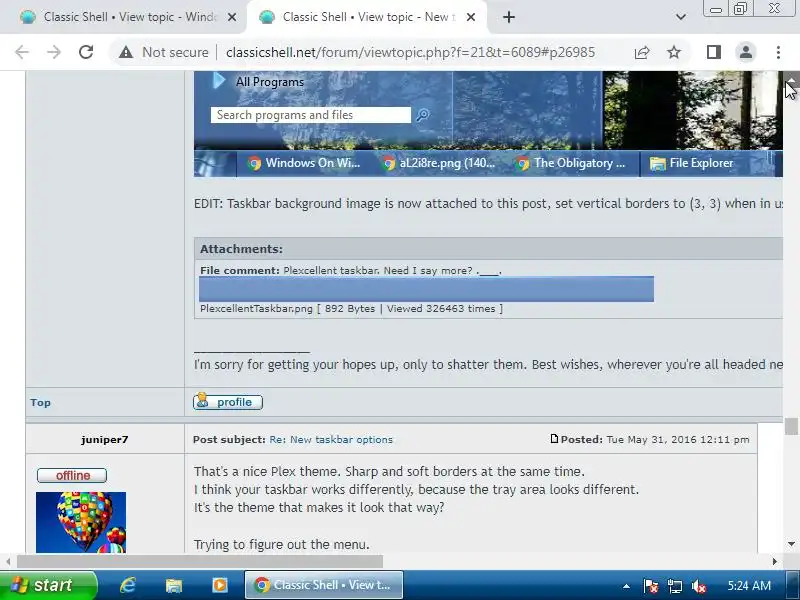Open the PlexcellentTaskbar.png attachment image
Screen dimensions: 800x600
pos(426,289)
